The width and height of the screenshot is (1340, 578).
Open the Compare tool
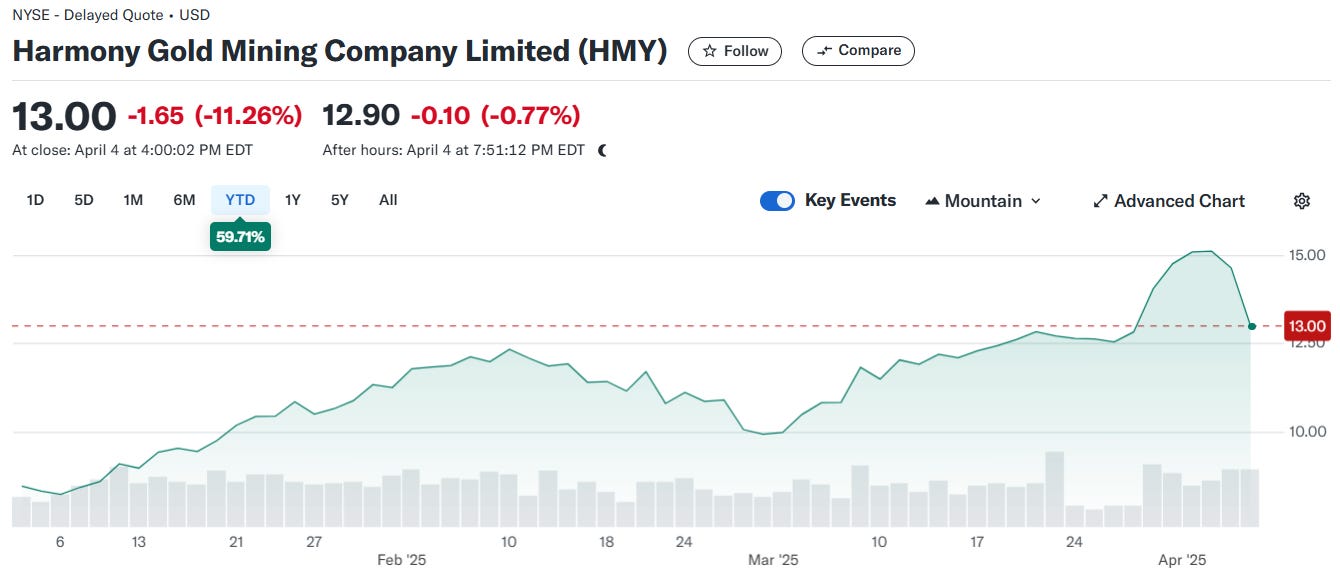coord(858,51)
